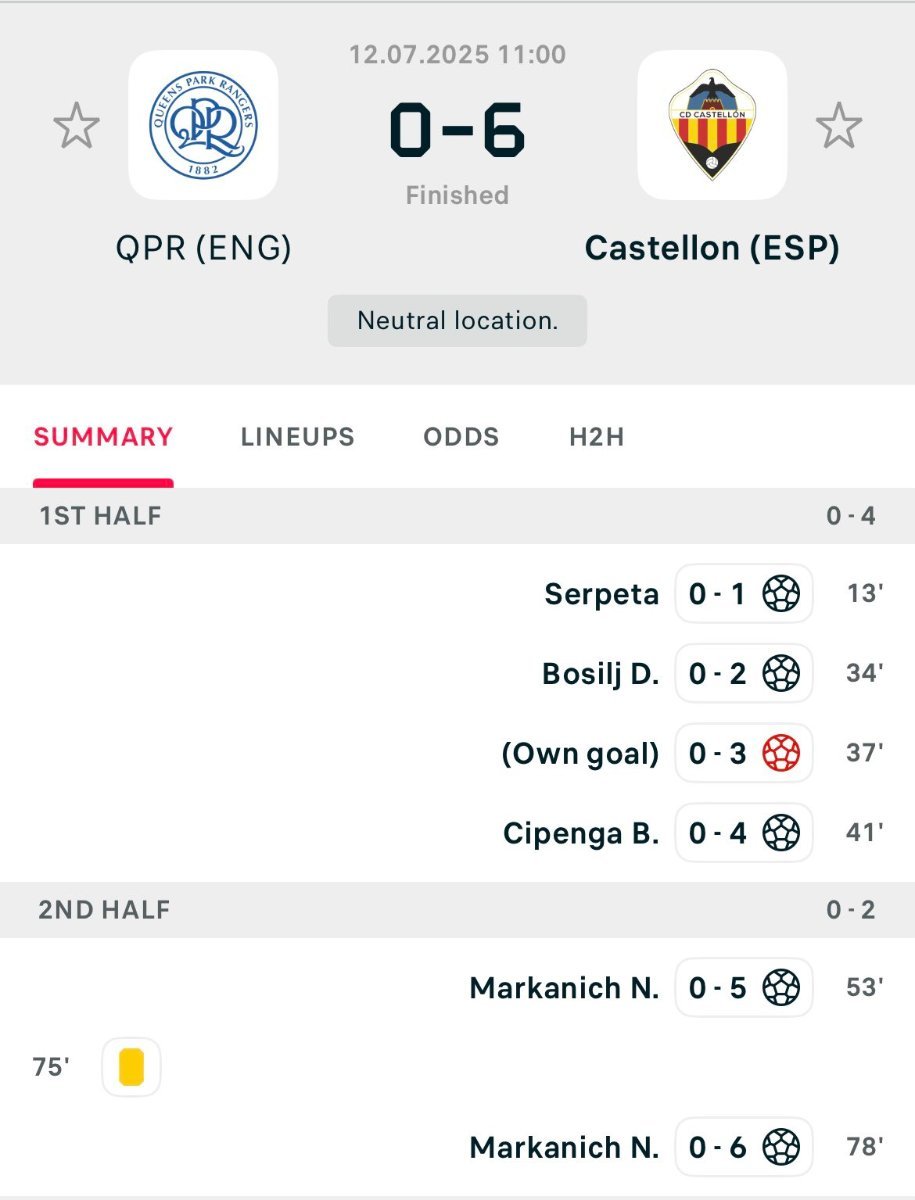The height and width of the screenshot is (1200, 915).
Task: Open the QPR team crest
Action: (x=204, y=125)
